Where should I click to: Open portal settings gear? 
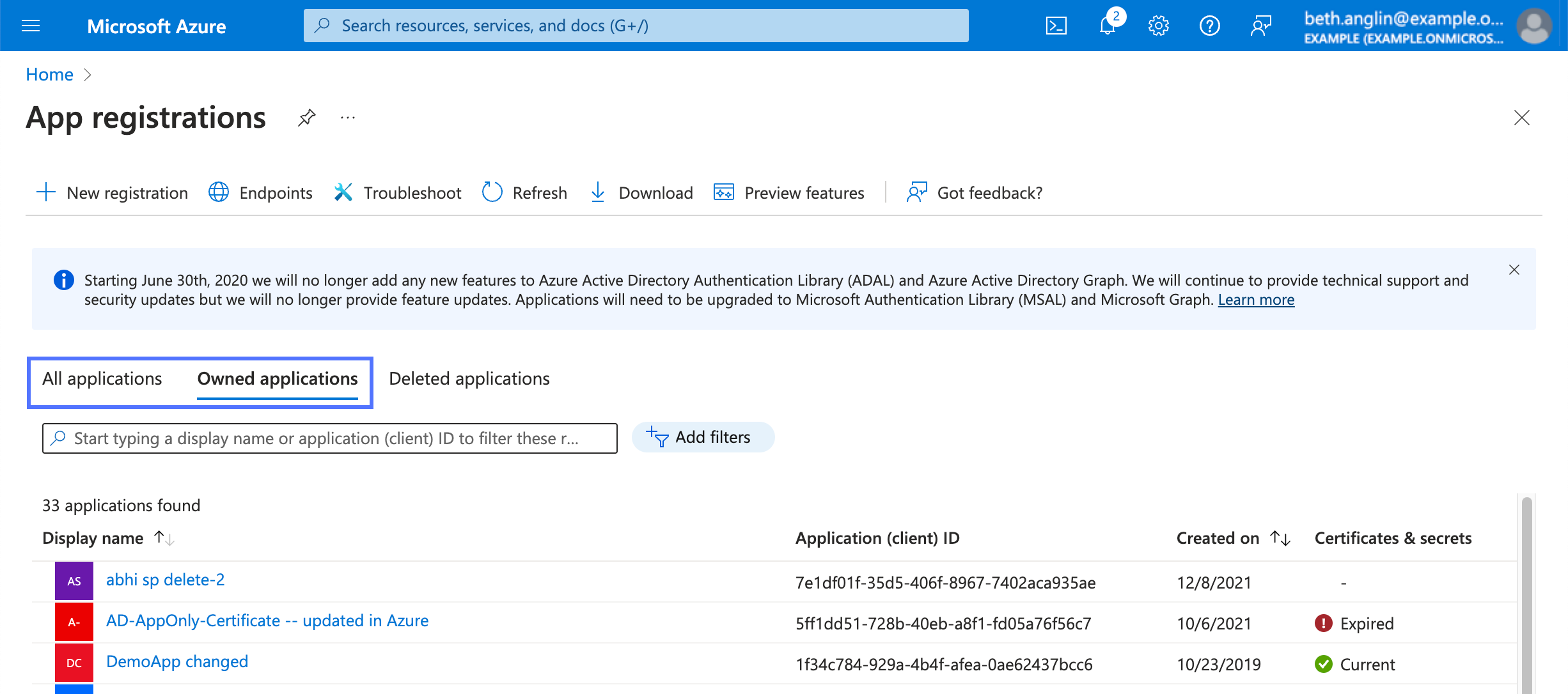(1158, 26)
